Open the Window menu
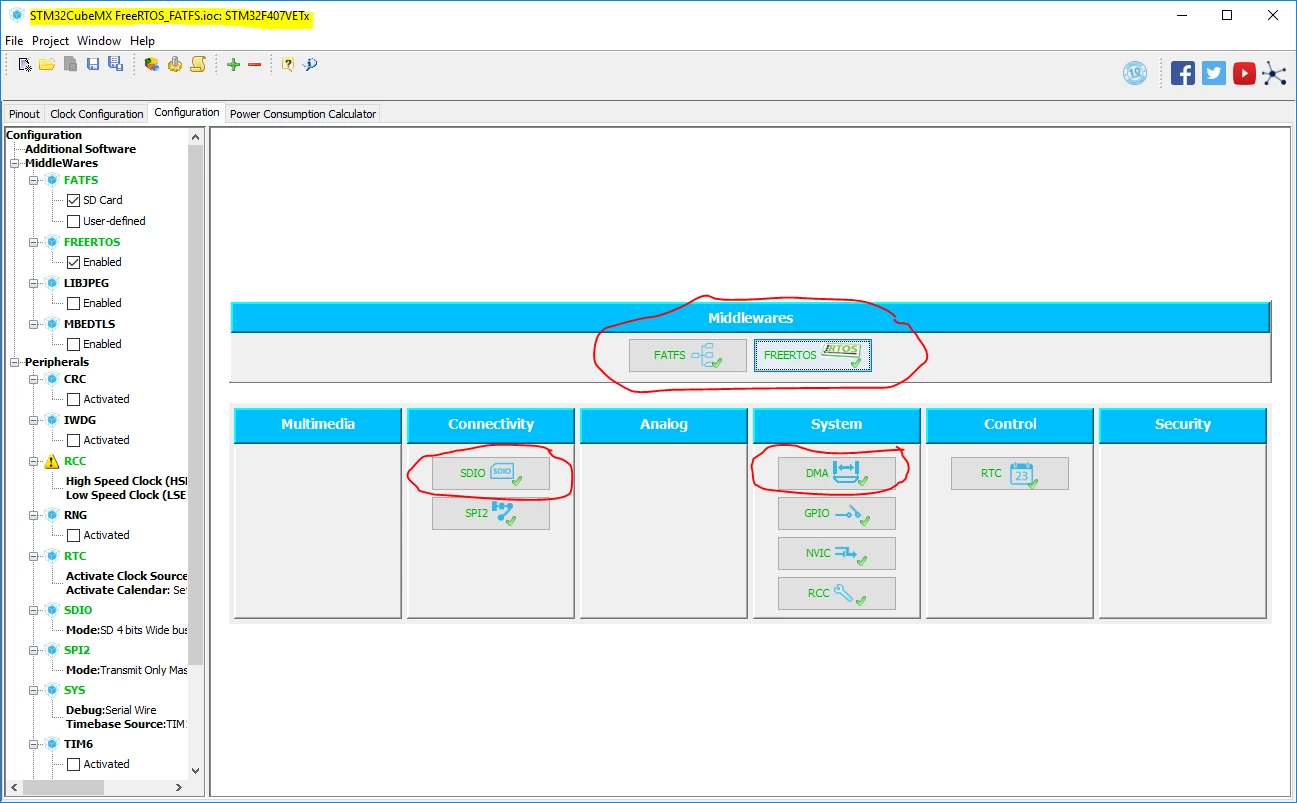 [x=99, y=41]
